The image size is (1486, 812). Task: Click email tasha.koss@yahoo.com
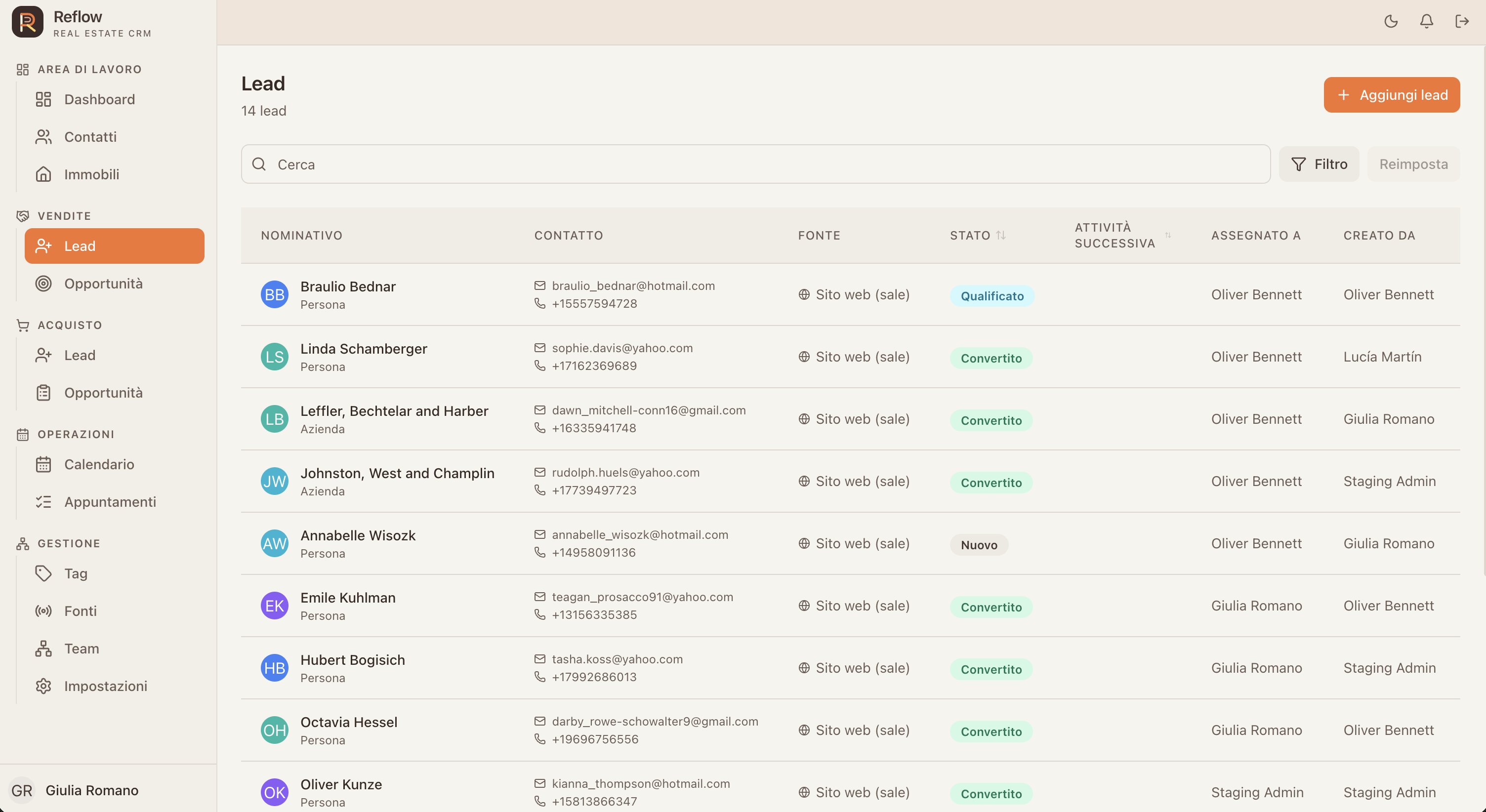[x=617, y=659]
